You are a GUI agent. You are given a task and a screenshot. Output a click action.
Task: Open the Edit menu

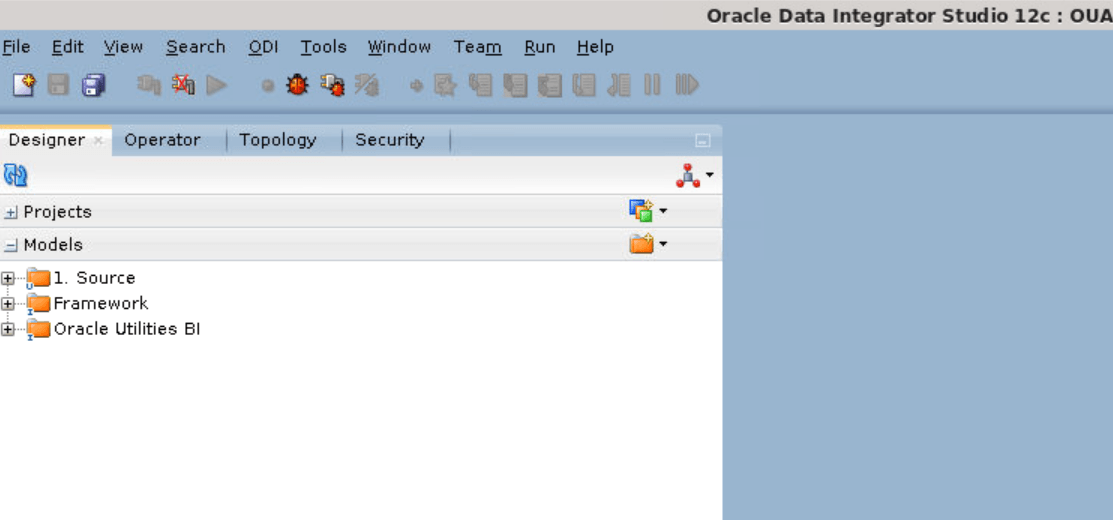coord(67,47)
